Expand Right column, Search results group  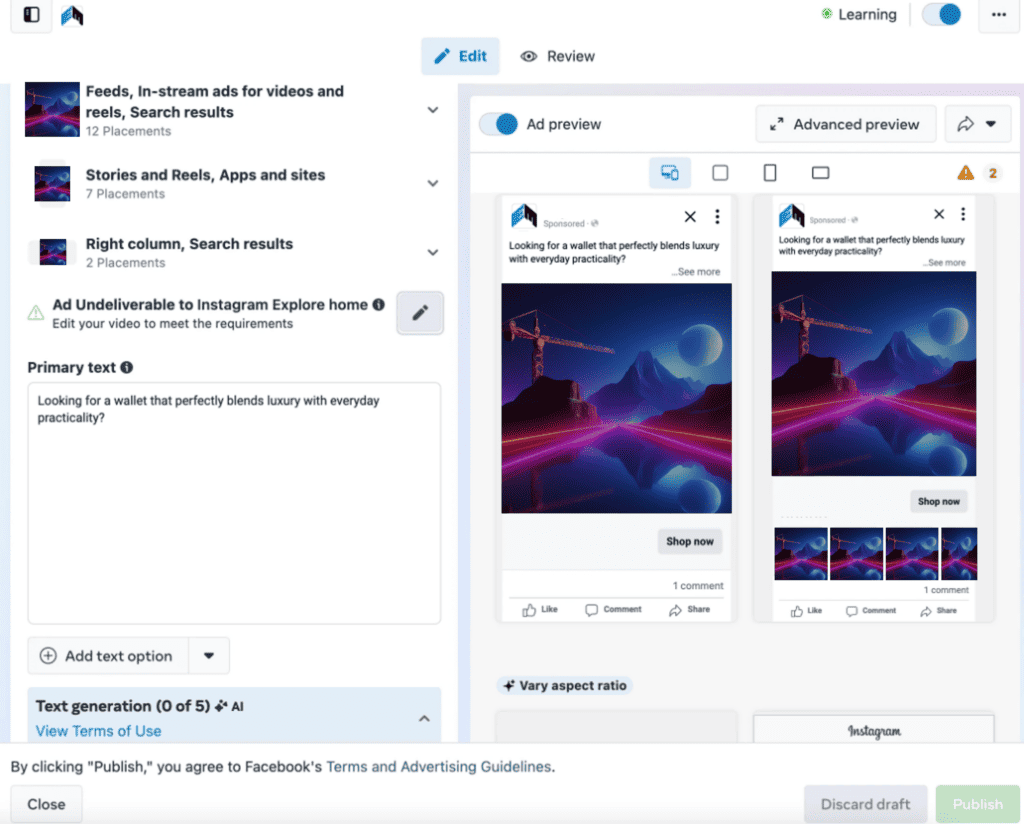432,252
